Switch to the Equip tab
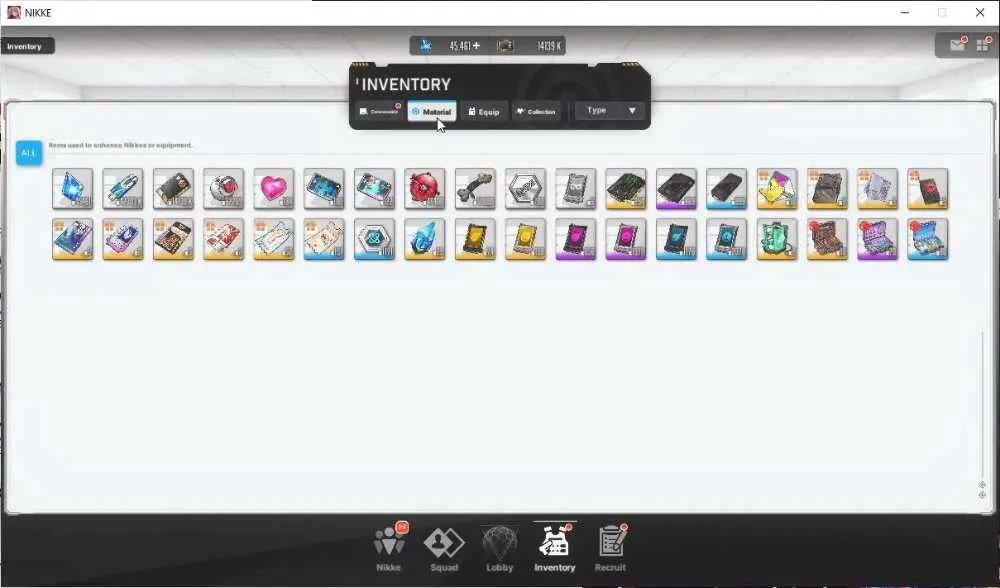Screen dimensions: 1000x588 point(484,112)
